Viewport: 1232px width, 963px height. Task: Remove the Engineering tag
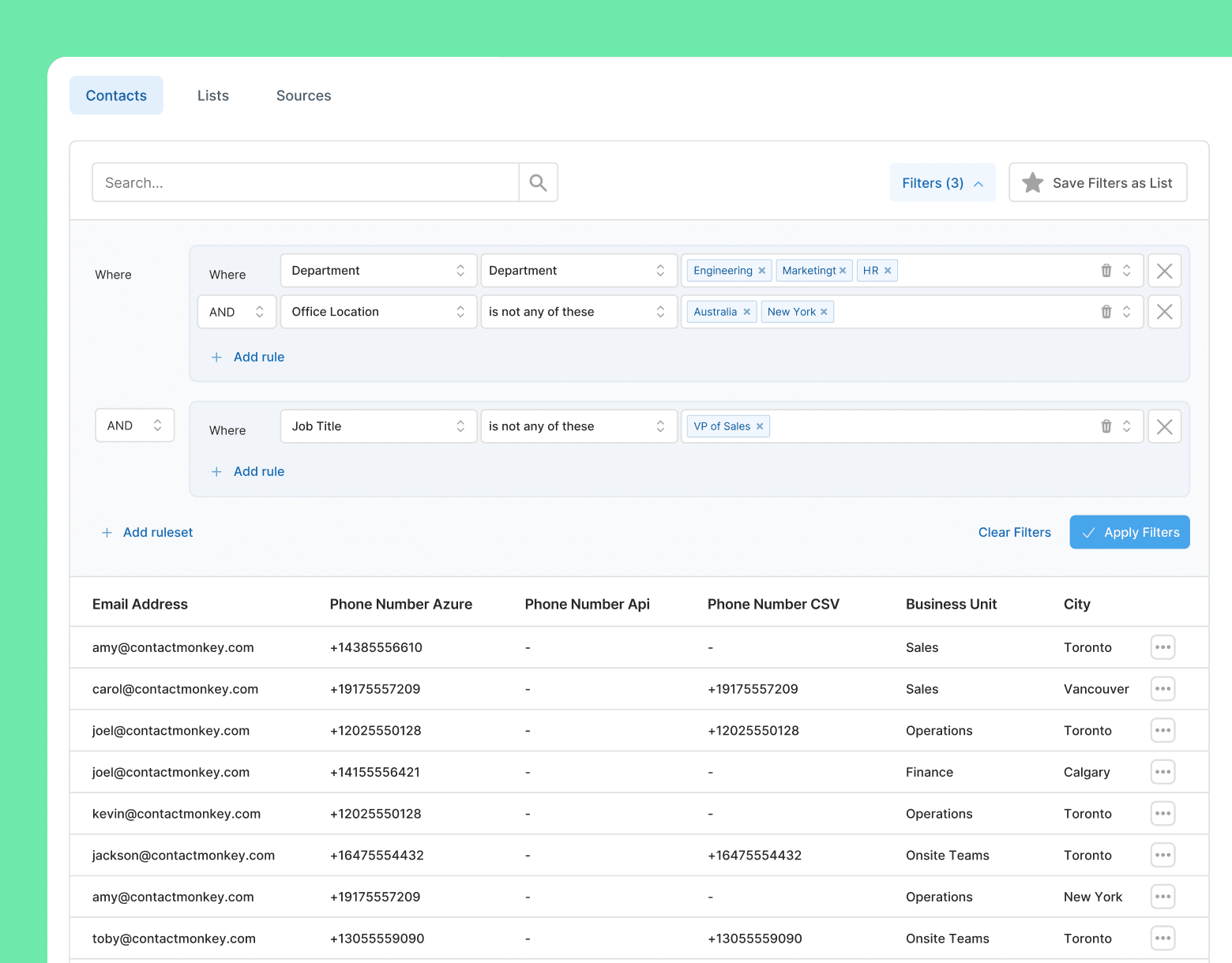(761, 270)
